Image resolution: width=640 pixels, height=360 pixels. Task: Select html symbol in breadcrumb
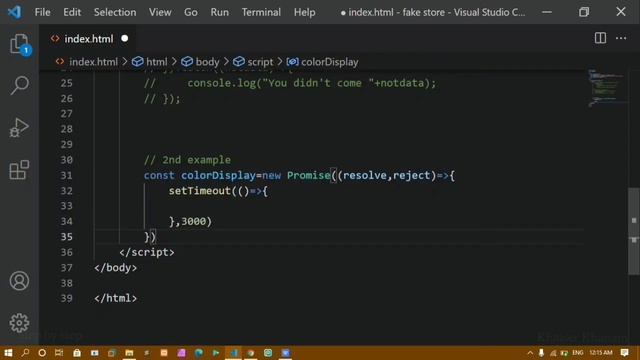(x=157, y=62)
